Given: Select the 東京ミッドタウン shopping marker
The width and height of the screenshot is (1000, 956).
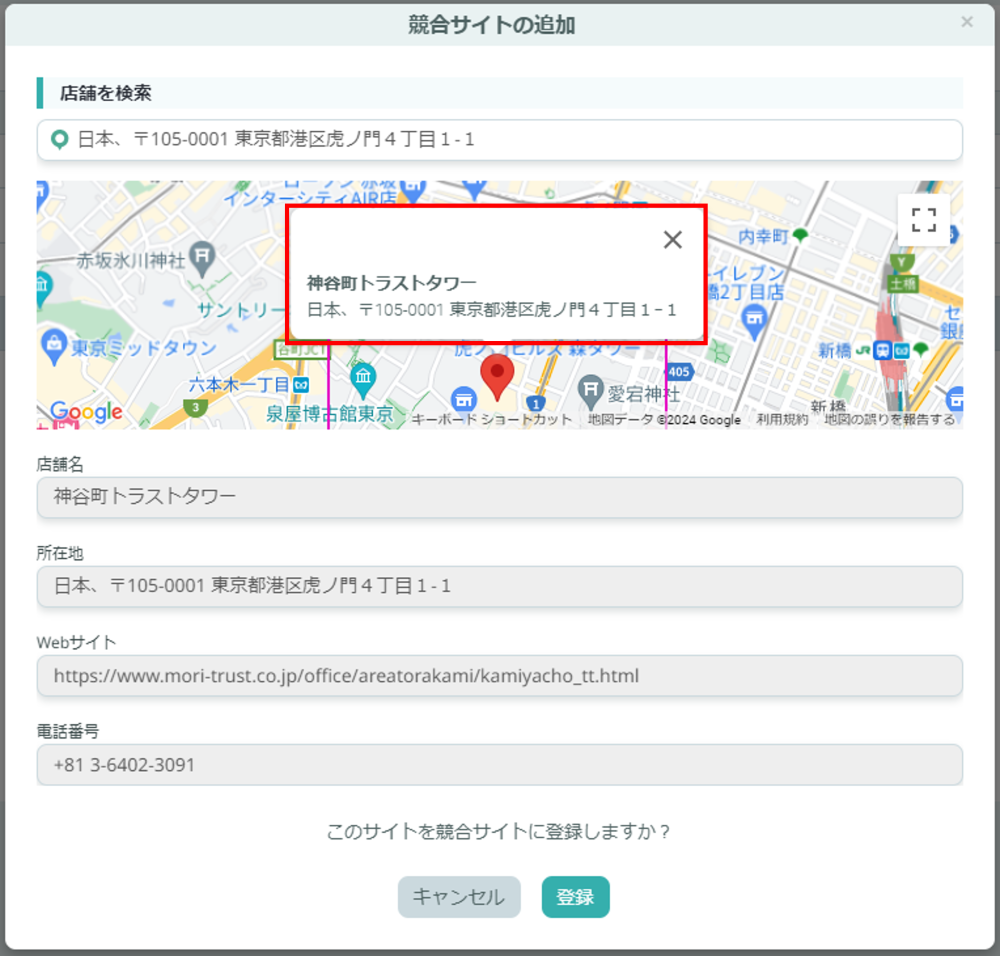Looking at the screenshot, I should pos(54,347).
